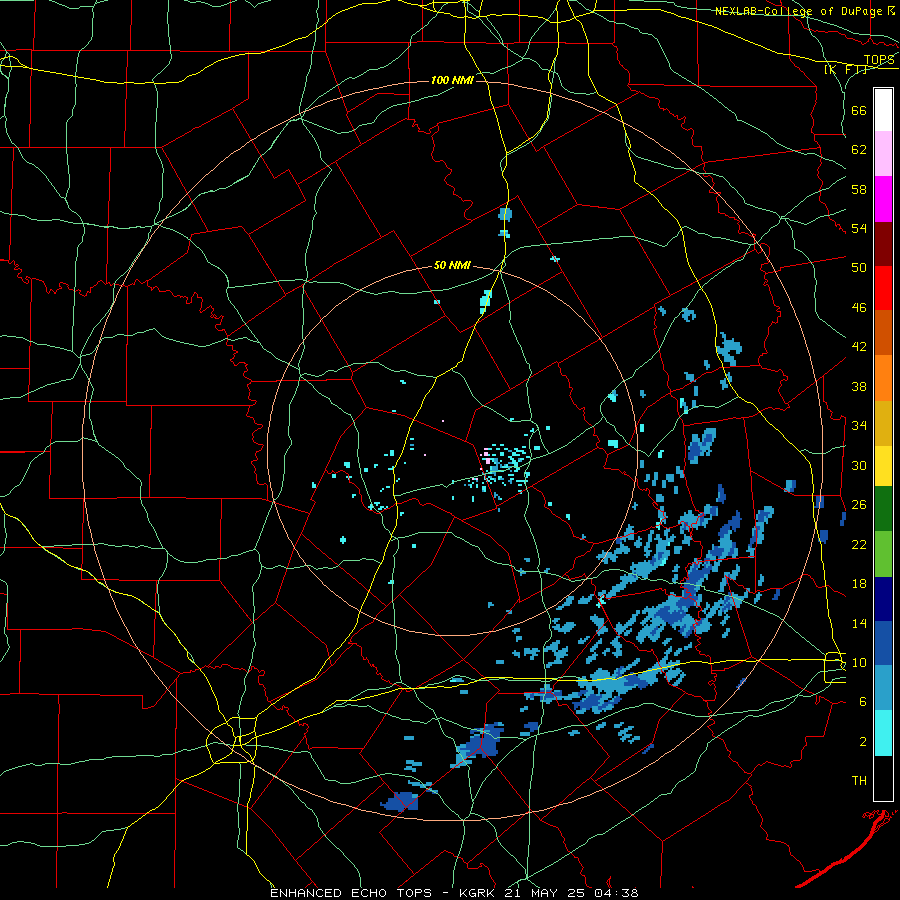
Task: Click the legend value '22'
Action: click(x=859, y=544)
